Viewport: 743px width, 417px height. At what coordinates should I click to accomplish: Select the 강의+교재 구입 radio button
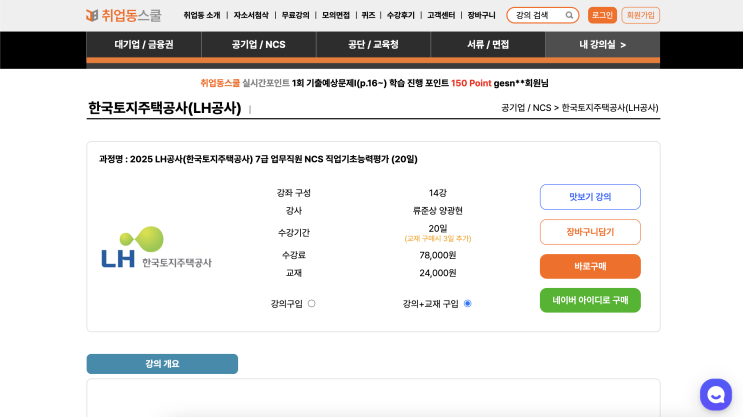pos(468,303)
